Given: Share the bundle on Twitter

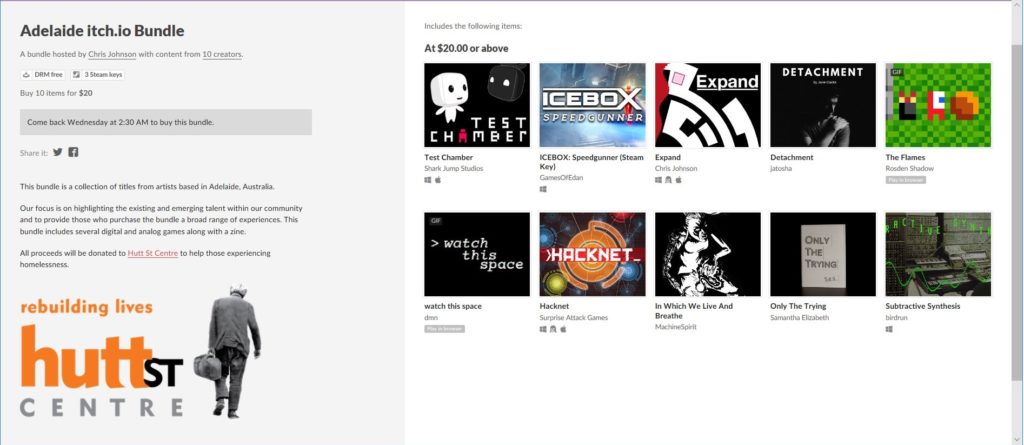Looking at the screenshot, I should 58,152.
